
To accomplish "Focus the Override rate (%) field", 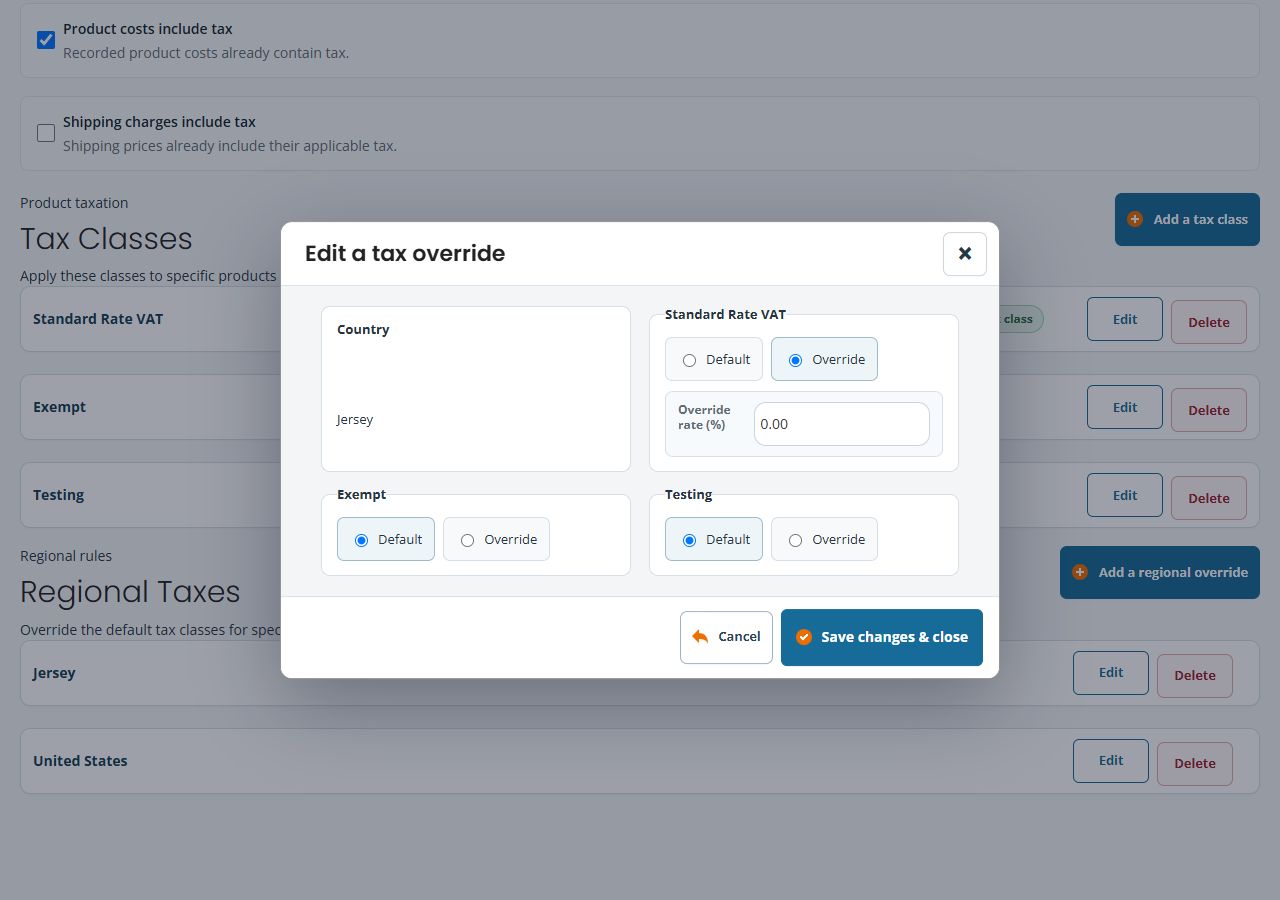I will (x=842, y=424).
